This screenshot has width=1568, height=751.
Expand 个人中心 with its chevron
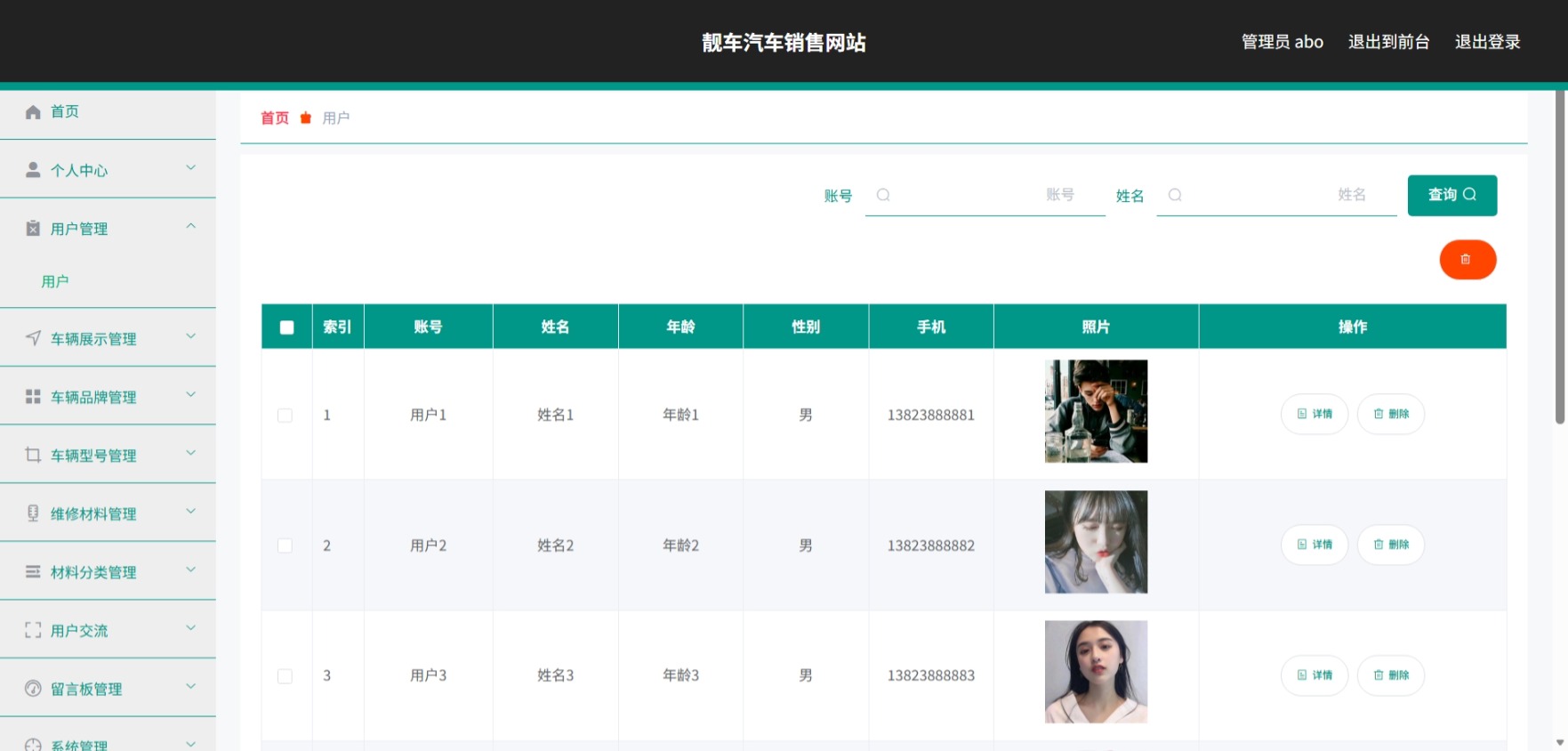click(x=190, y=167)
